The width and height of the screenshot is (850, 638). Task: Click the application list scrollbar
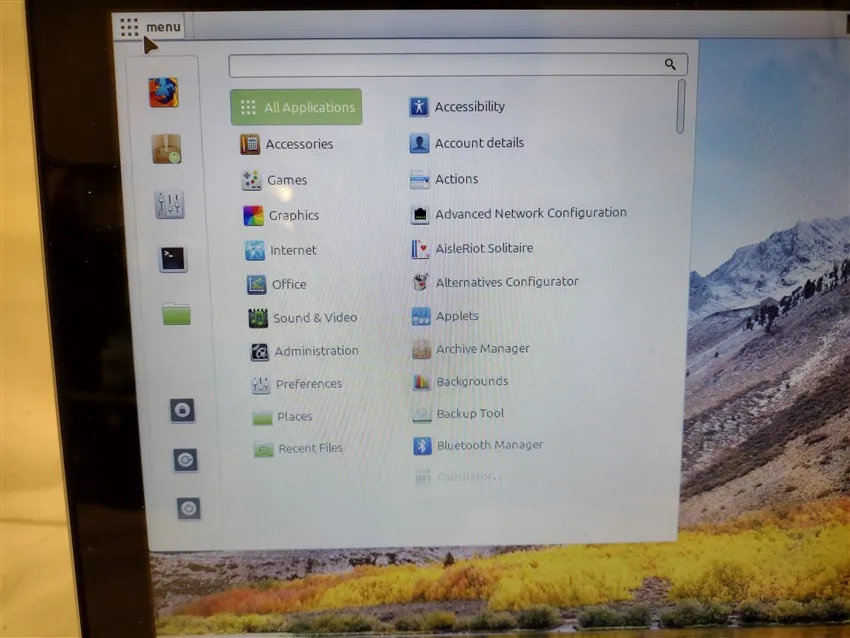coord(681,107)
